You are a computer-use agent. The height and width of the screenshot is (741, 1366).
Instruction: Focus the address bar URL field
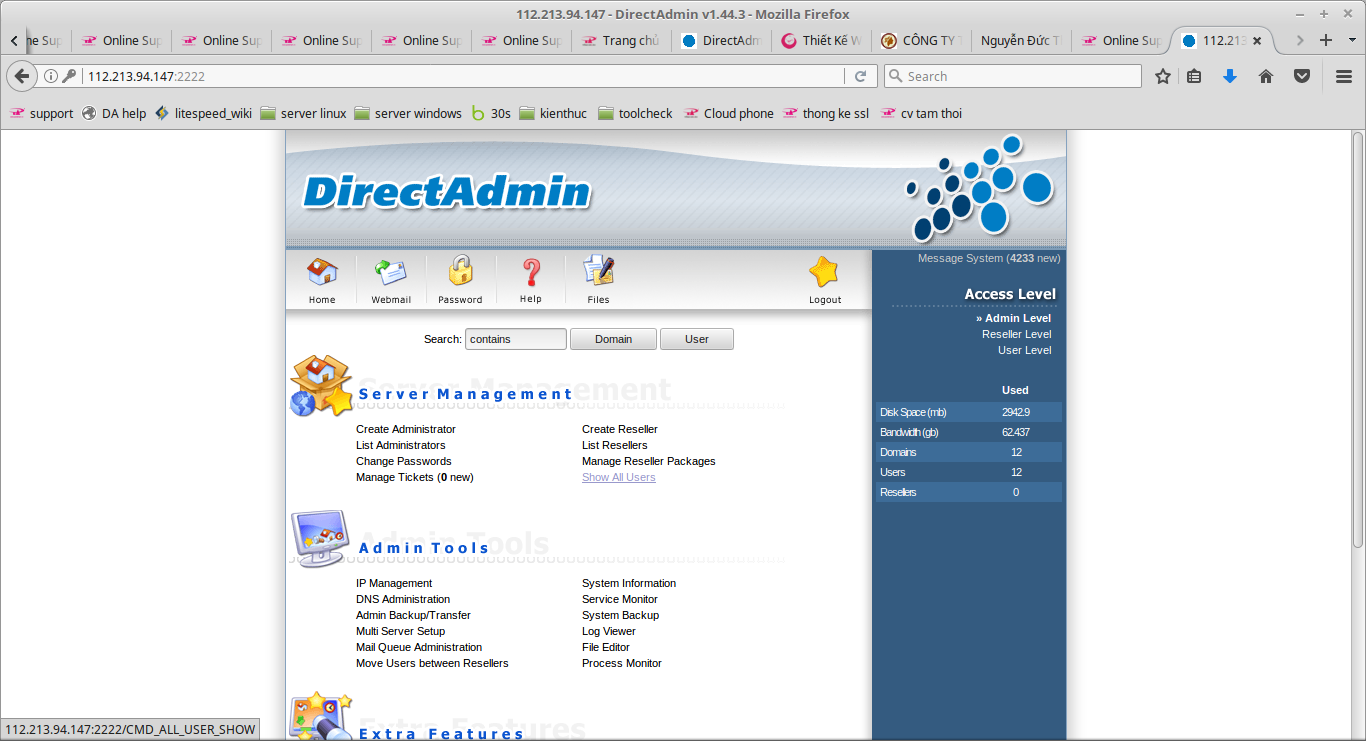coord(460,76)
